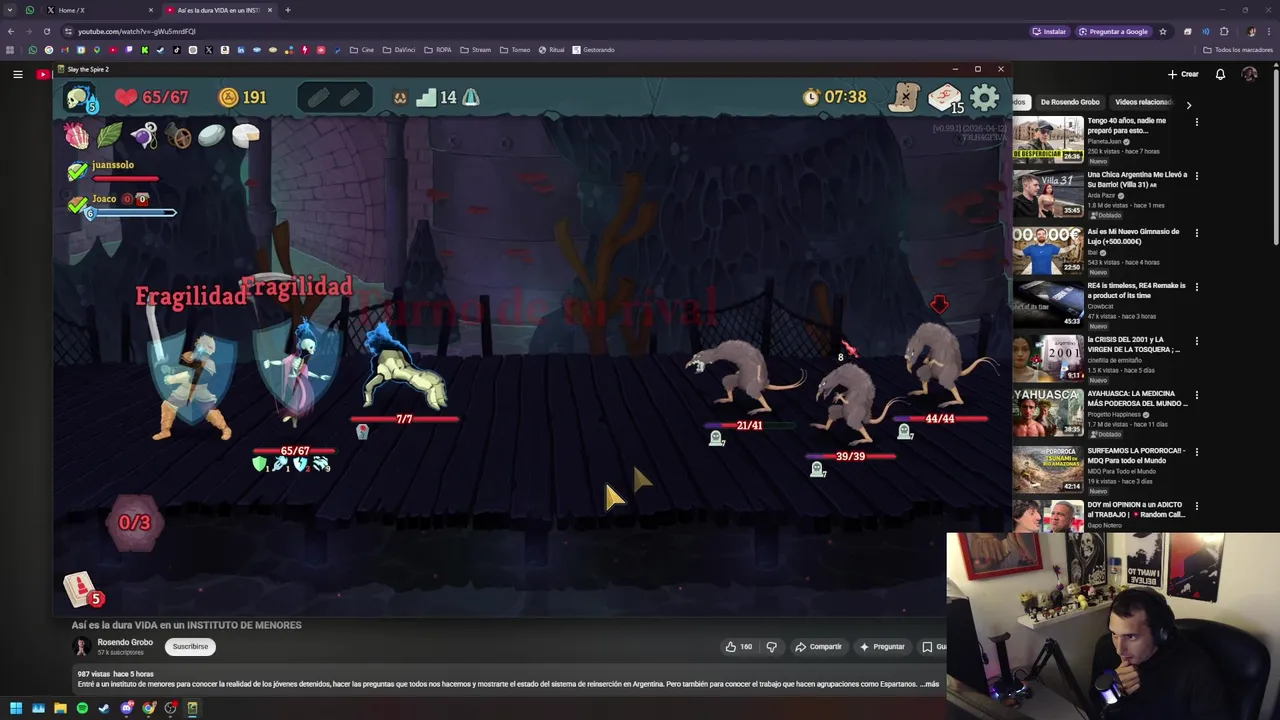Click the skull character portrait icon
The width and height of the screenshot is (1280, 720).
[x=80, y=97]
